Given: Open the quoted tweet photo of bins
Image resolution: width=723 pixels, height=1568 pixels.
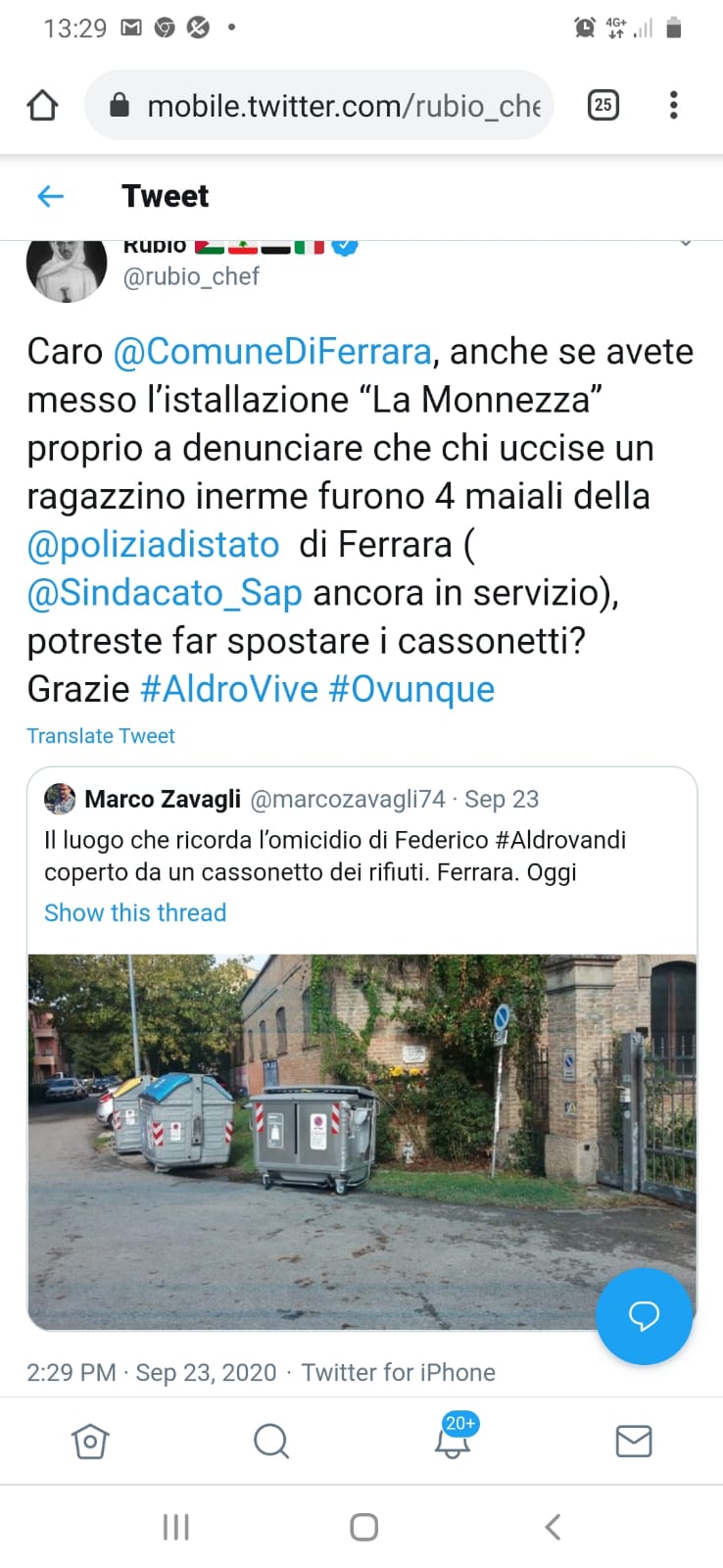Looking at the screenshot, I should click(x=361, y=1142).
